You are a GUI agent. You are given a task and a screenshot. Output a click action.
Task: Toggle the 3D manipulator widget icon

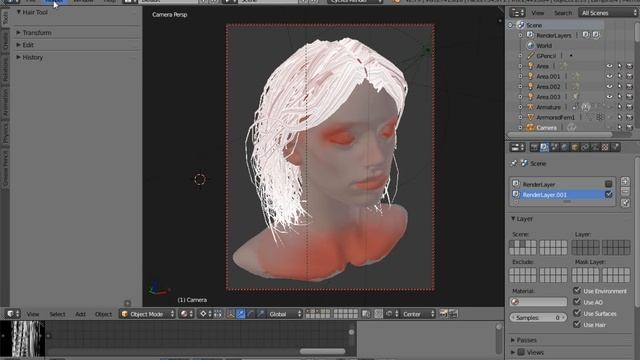[230, 314]
